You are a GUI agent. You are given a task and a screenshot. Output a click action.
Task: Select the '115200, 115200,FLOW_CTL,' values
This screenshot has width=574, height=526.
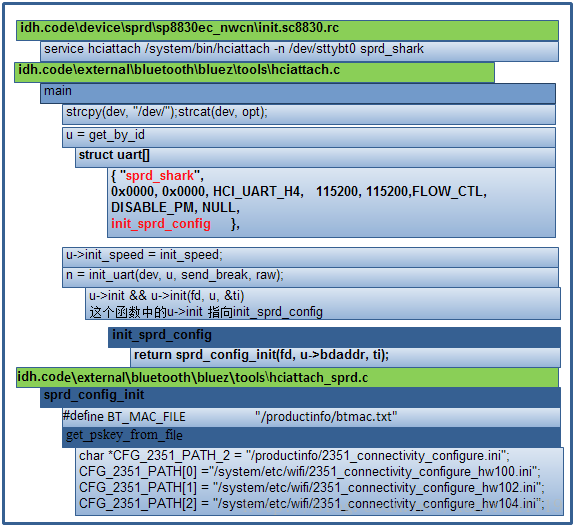pos(402,191)
